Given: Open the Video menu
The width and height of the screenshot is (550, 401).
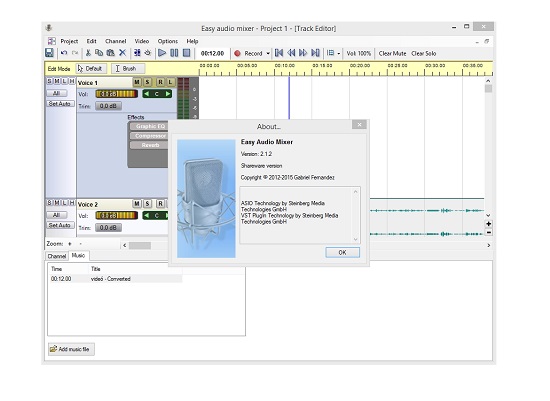Looking at the screenshot, I should pyautogui.click(x=142, y=41).
